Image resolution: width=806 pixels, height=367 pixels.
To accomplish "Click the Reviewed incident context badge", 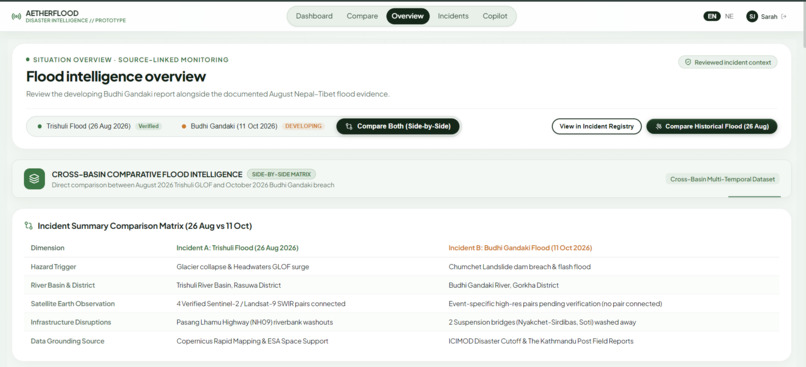I will click(727, 62).
